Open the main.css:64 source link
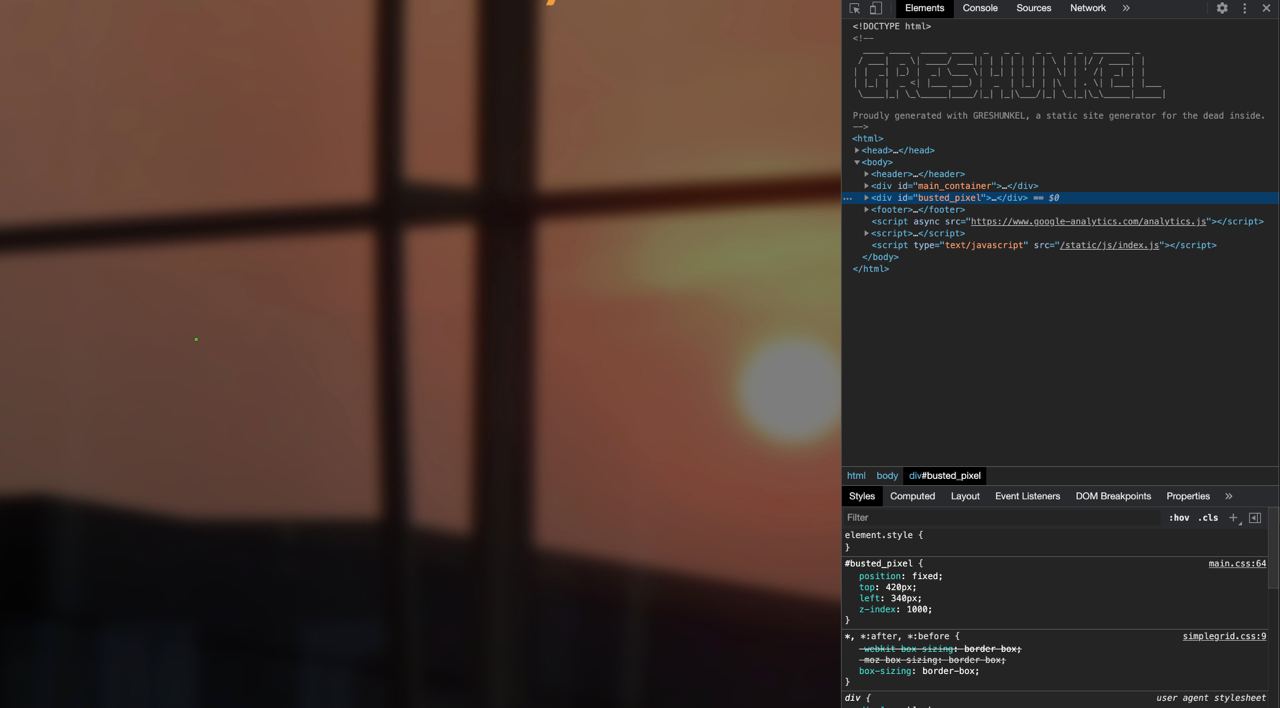The height and width of the screenshot is (708, 1280). point(1237,564)
